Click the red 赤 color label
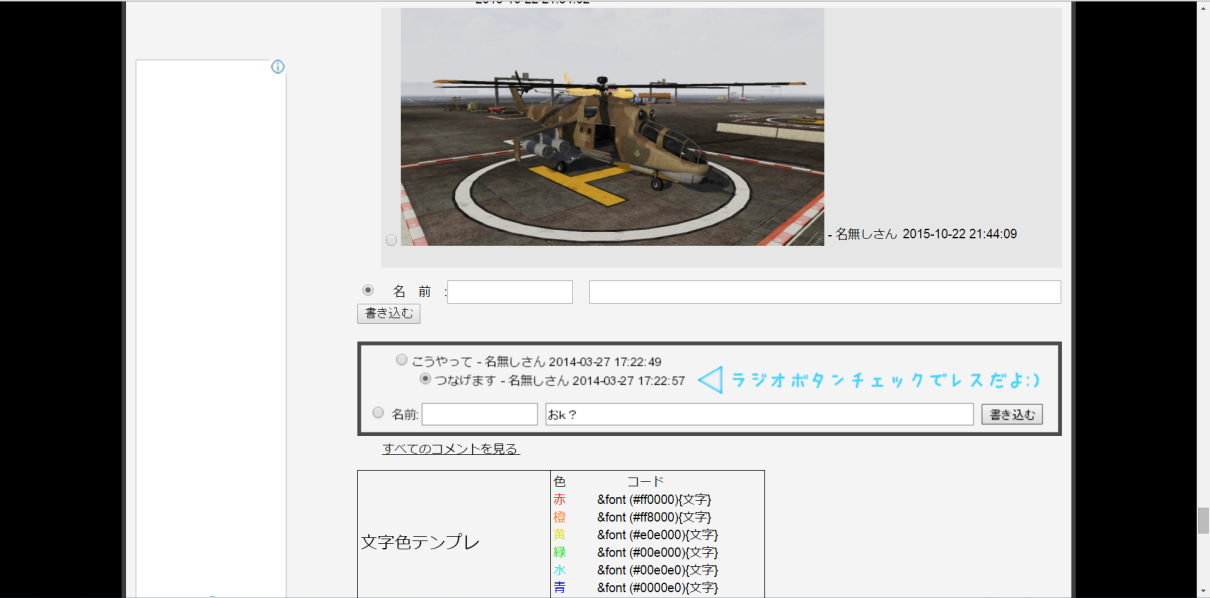The width and height of the screenshot is (1210, 598). click(559, 499)
